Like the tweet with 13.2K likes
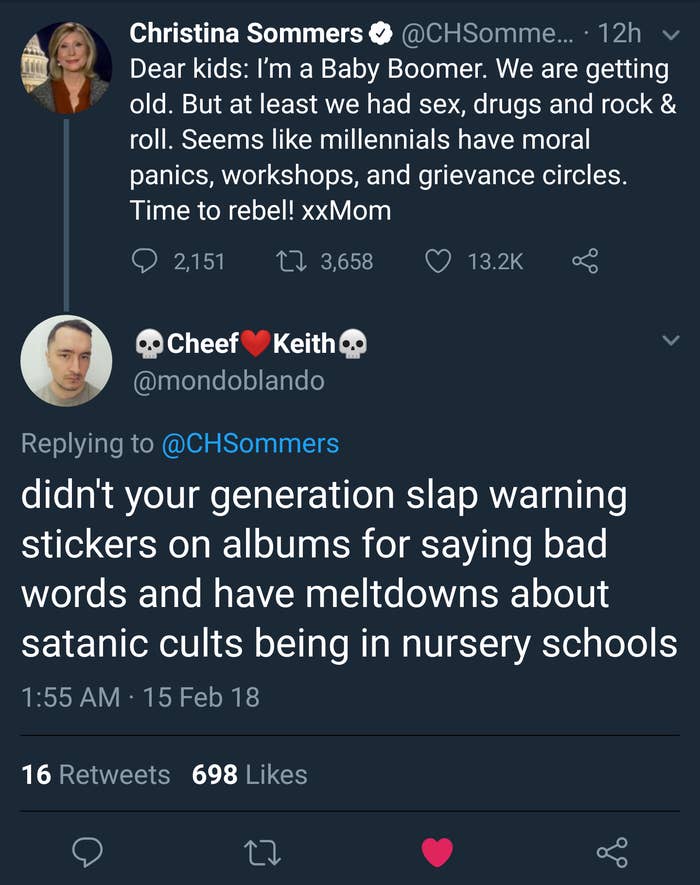 click(x=438, y=261)
